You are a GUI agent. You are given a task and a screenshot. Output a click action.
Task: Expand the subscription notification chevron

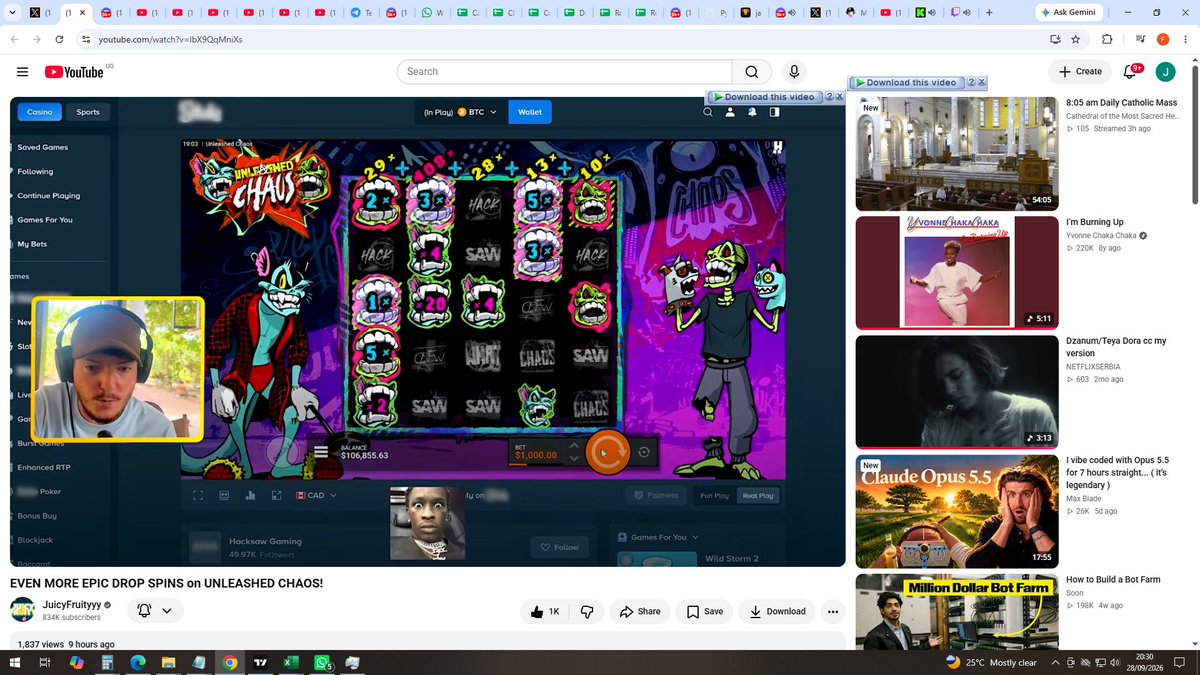(167, 610)
